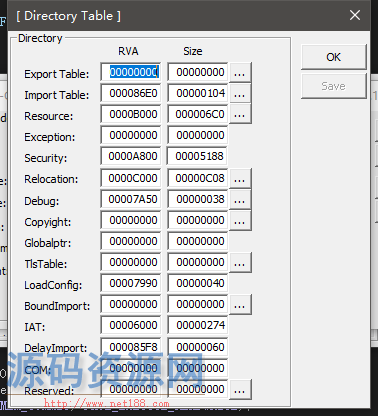Select IAT Size field 00000274
378x416 pixels.
[197, 325]
